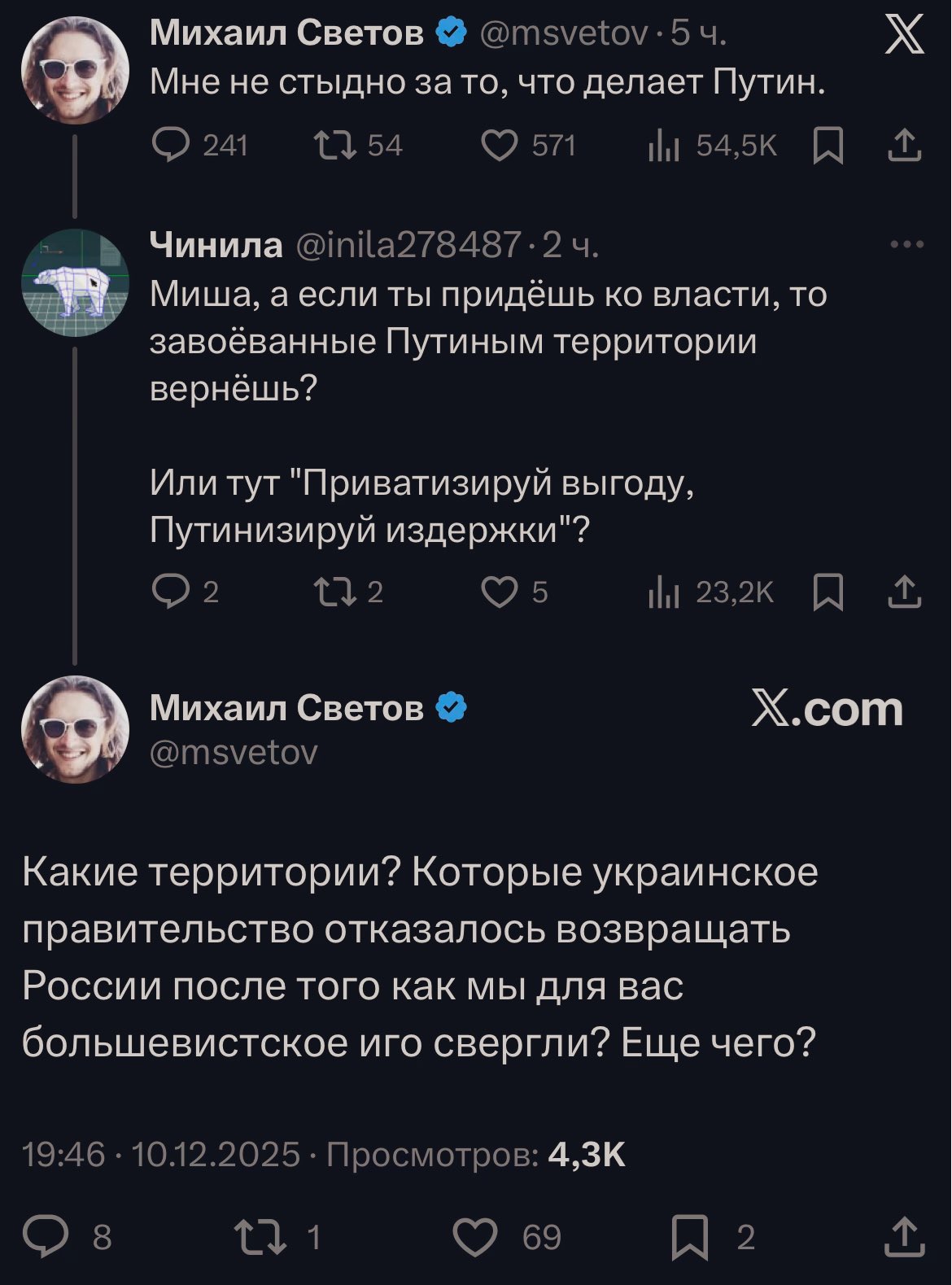Bookmark the main tweet with 2 bookmarks

[689, 1238]
